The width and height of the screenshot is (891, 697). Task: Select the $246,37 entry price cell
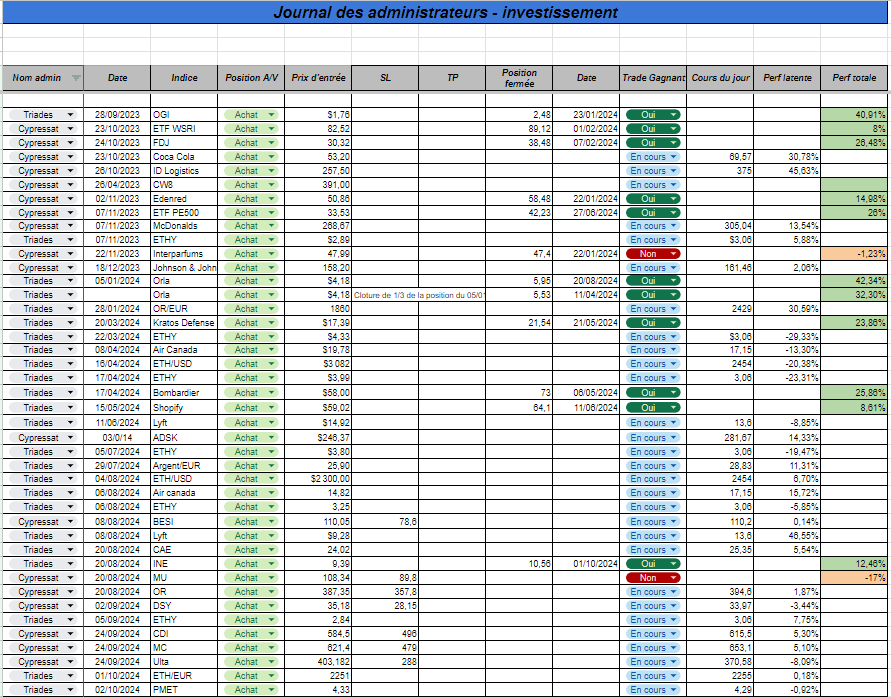pos(318,438)
